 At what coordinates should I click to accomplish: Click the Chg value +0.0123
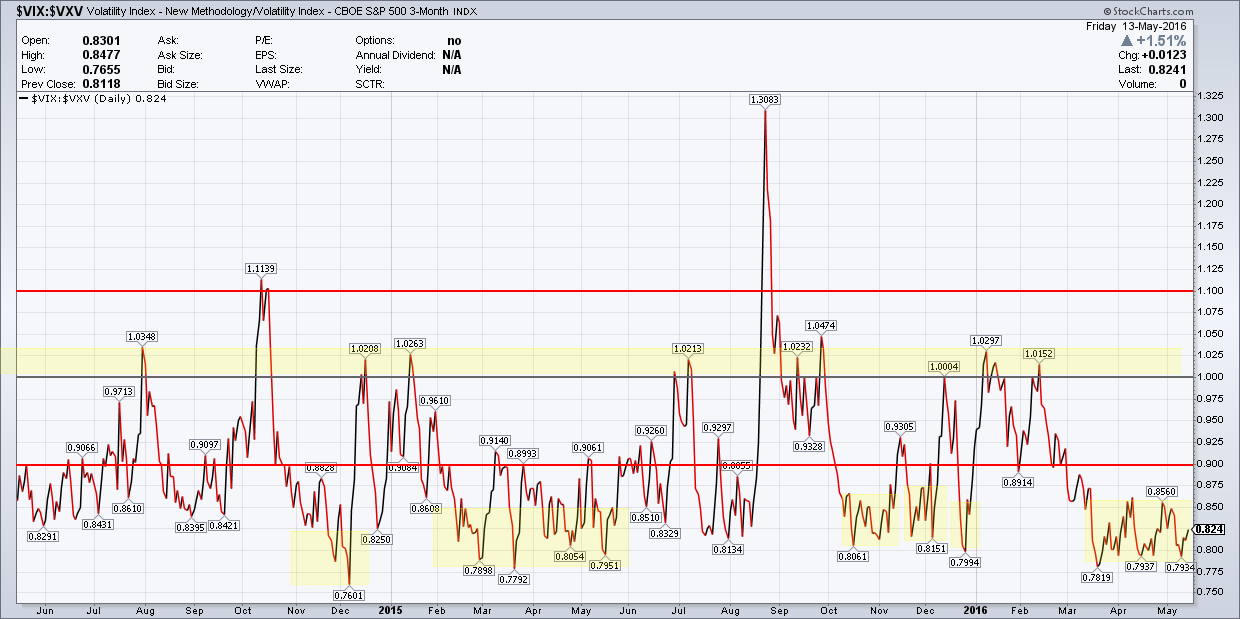point(1164,56)
